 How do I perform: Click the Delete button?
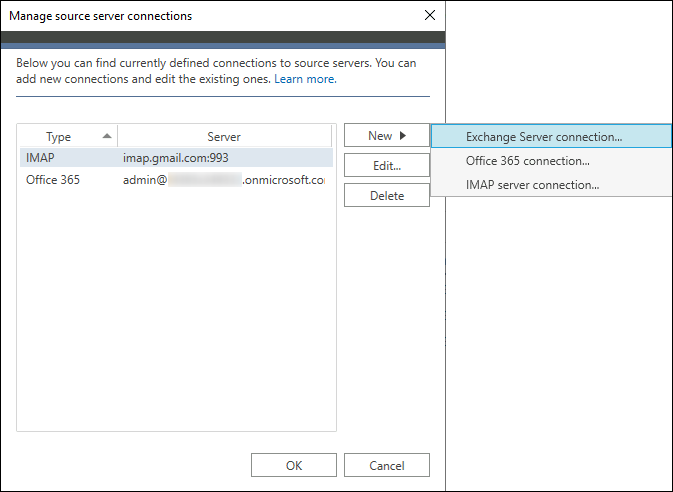click(x=387, y=195)
